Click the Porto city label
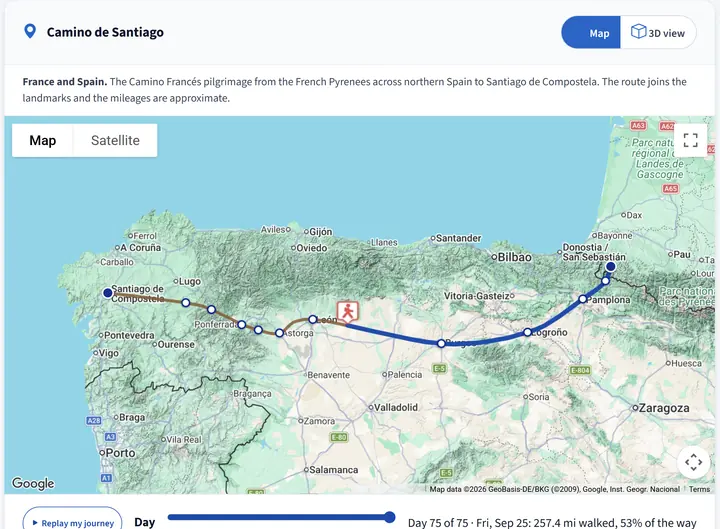Viewport: 720px width, 529px height. point(120,453)
